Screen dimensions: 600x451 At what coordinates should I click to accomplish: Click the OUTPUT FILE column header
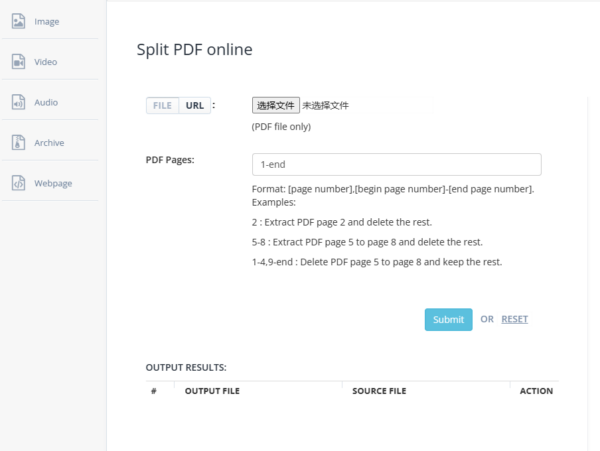tap(212, 391)
